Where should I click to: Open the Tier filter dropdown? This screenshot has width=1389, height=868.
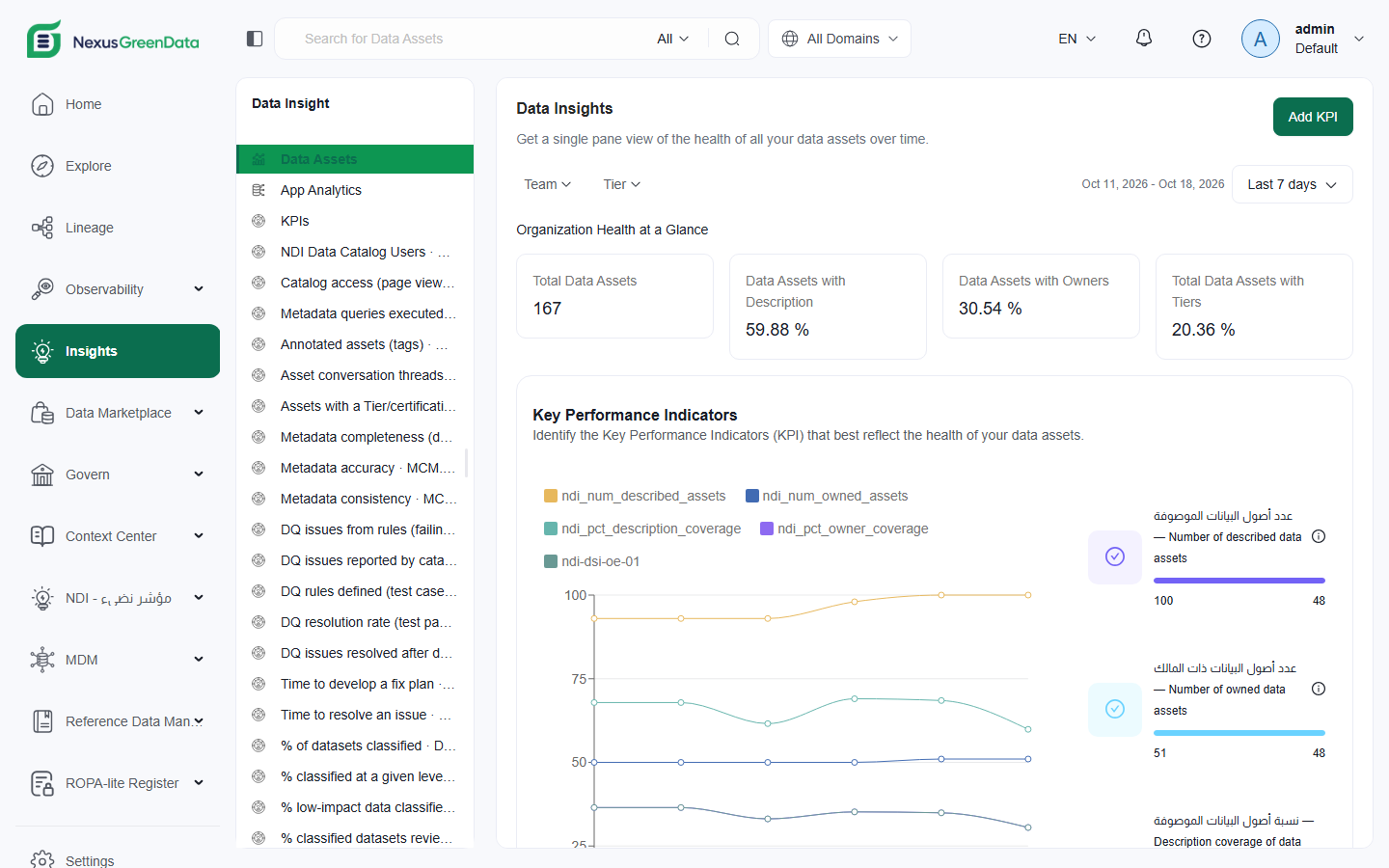(x=622, y=184)
